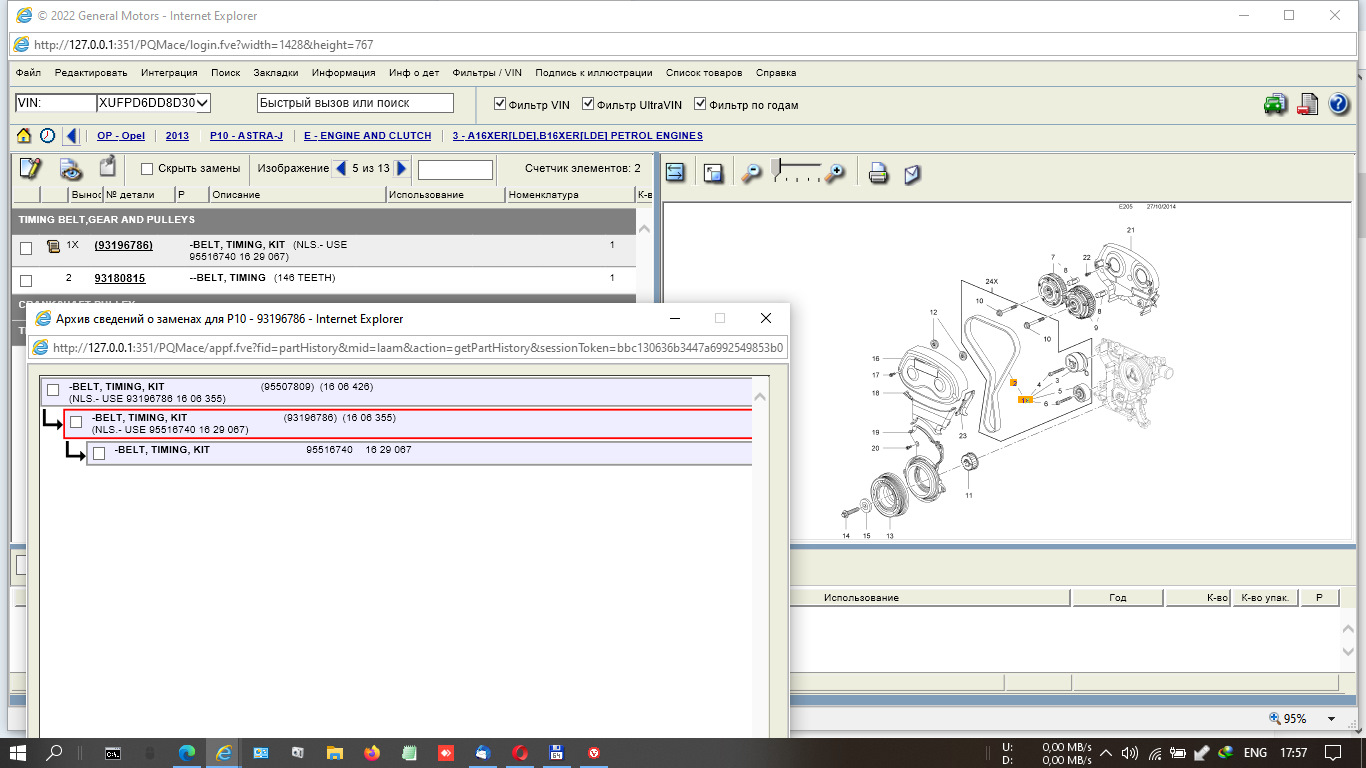The height and width of the screenshot is (768, 1366).
Task: Open the Закладки menu
Action: (275, 73)
